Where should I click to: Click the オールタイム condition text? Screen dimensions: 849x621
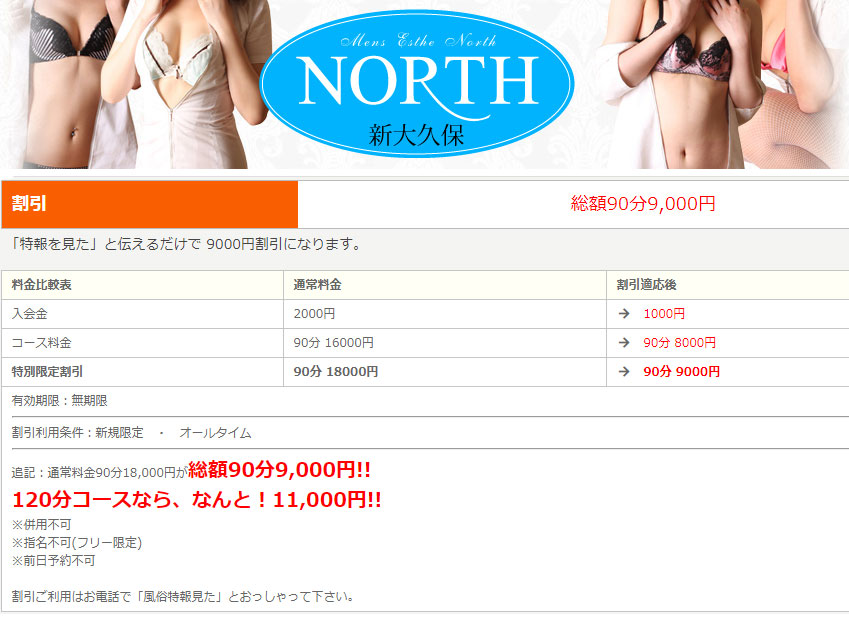215,433
